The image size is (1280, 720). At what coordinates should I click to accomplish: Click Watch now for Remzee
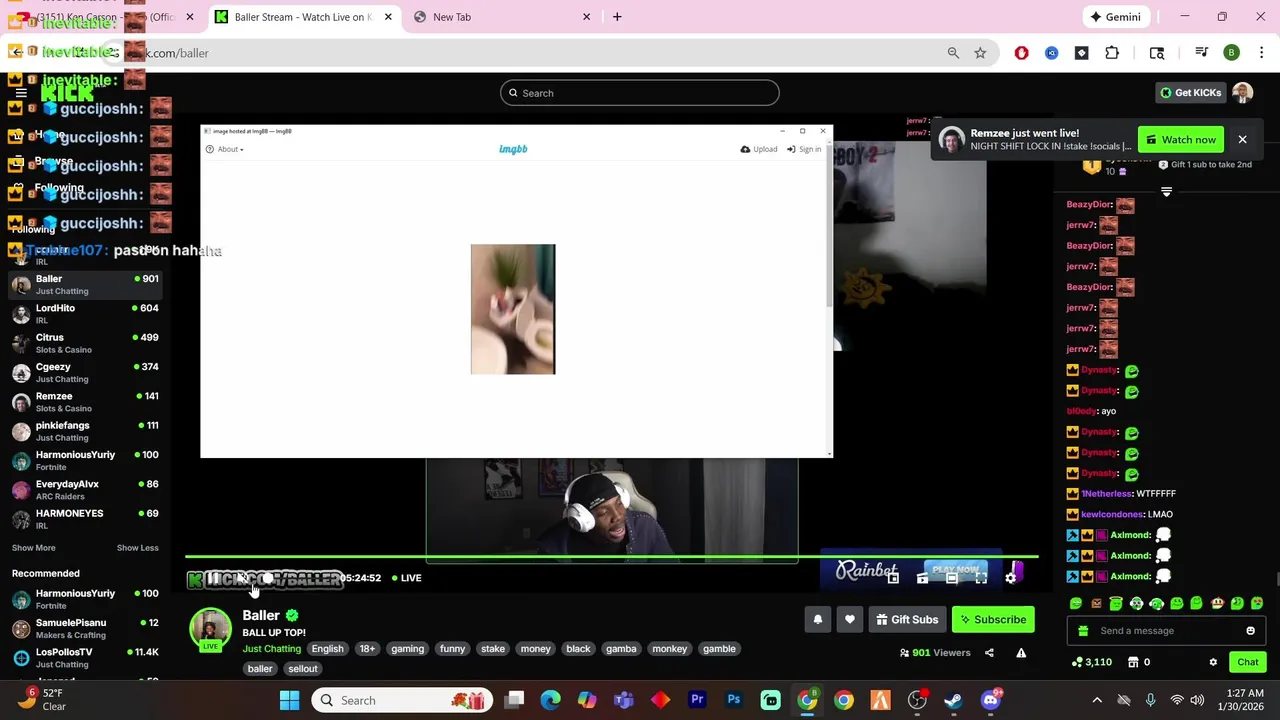click(x=1181, y=140)
